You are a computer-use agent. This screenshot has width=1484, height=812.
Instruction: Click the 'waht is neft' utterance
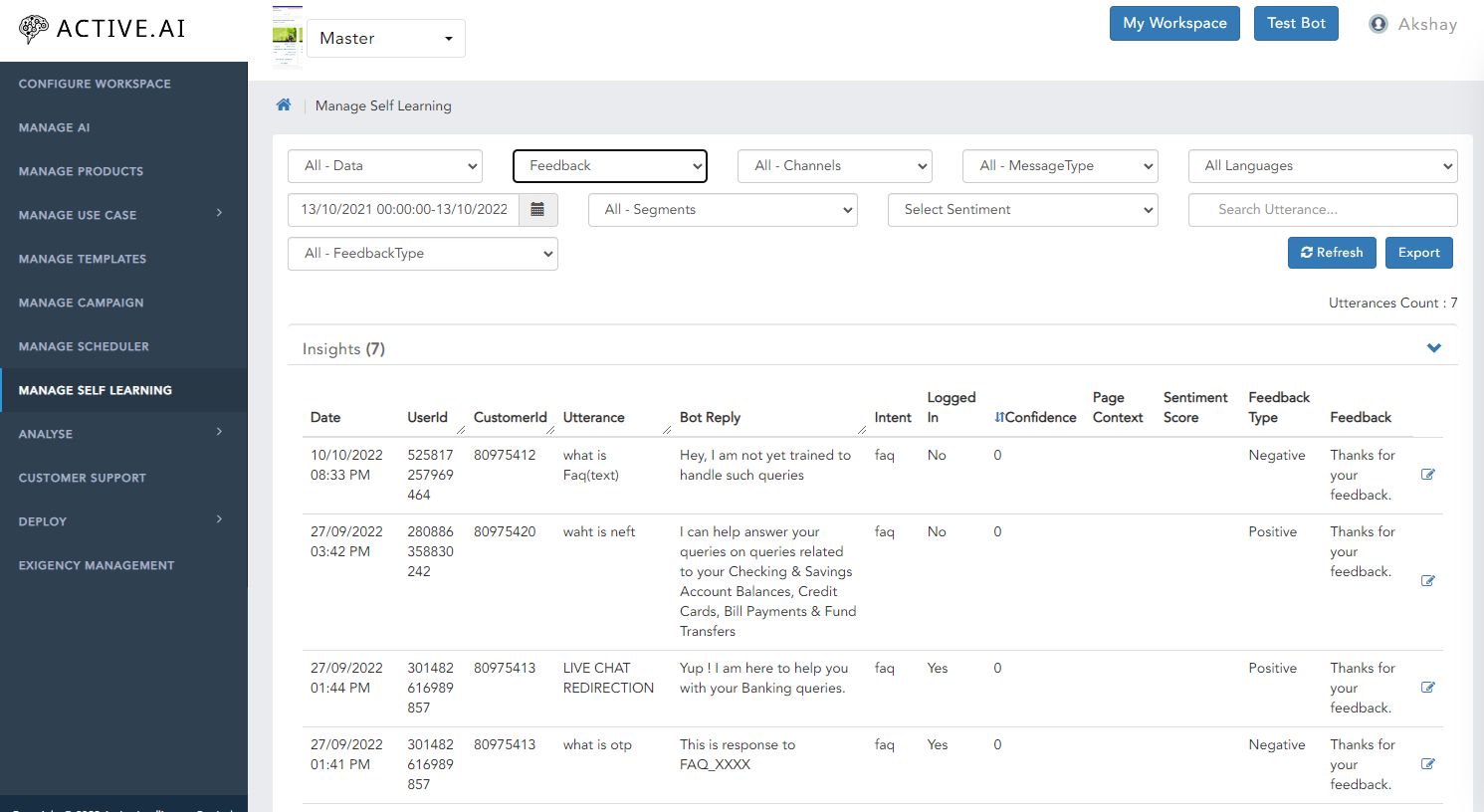[599, 531]
